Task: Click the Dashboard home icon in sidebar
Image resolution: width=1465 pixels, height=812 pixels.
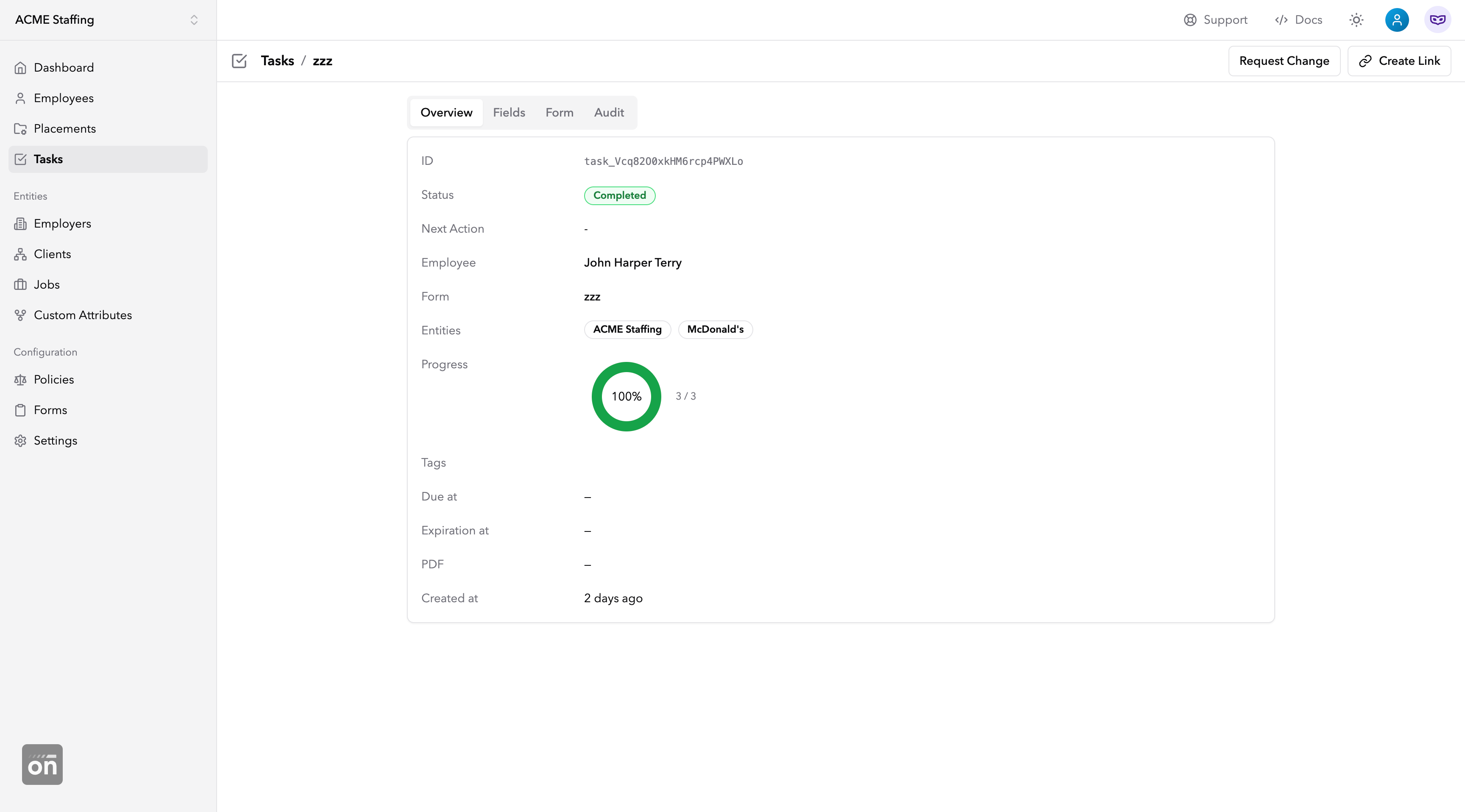Action: (x=20, y=68)
